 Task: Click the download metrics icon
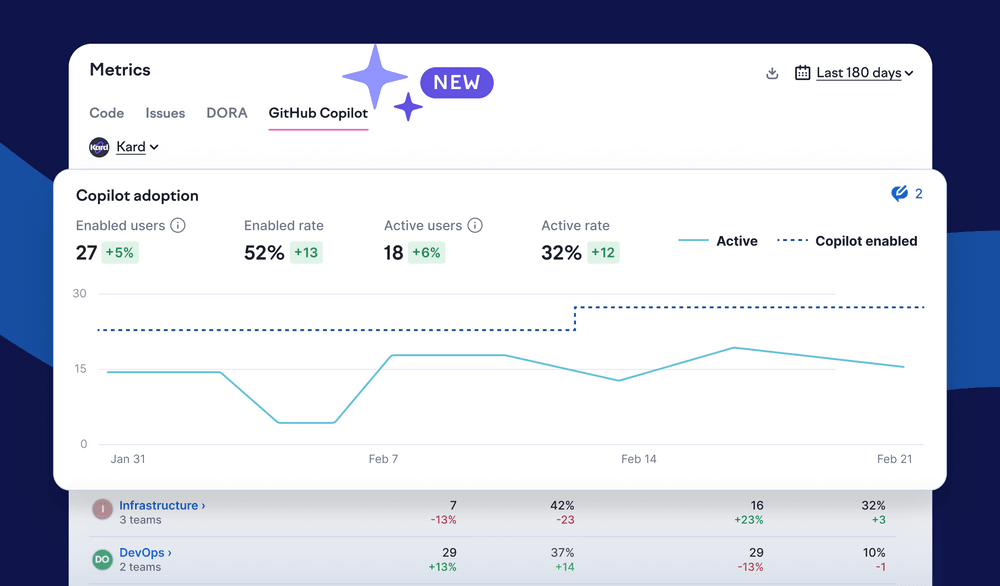pos(772,73)
